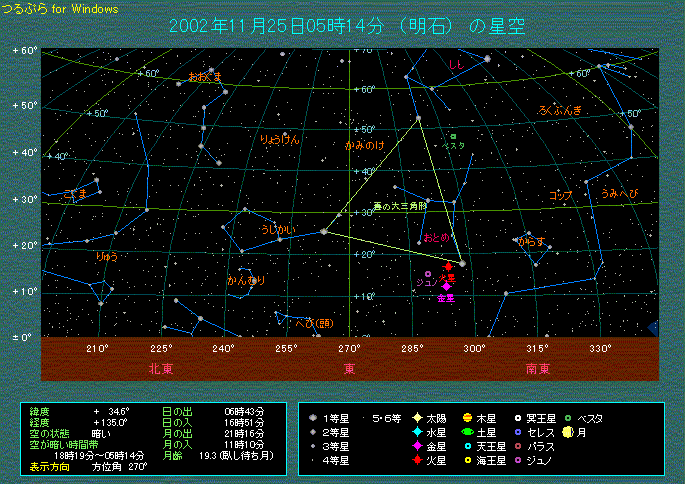Click the 南東 (Southeast) direction label
The image size is (685, 484).
click(x=537, y=368)
